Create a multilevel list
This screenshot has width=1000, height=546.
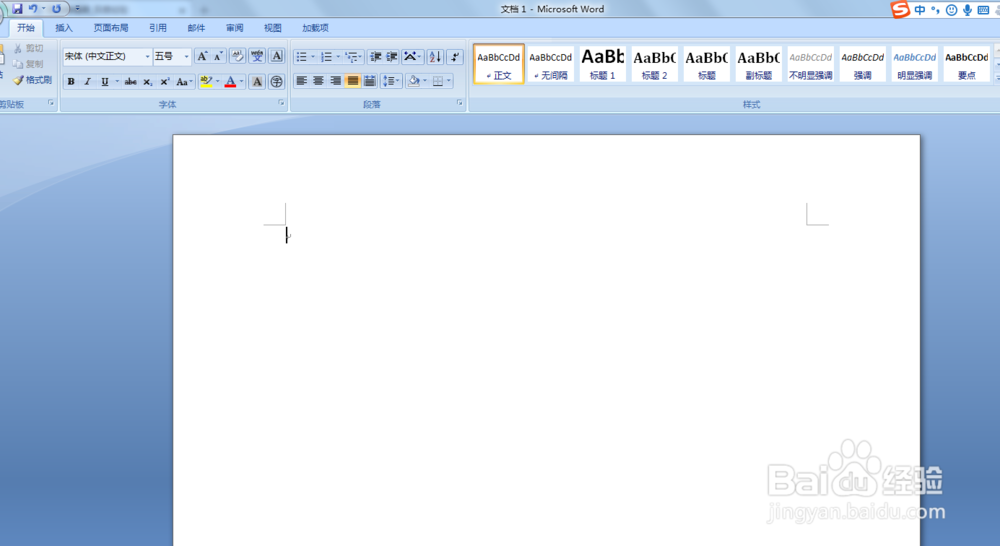[351, 57]
